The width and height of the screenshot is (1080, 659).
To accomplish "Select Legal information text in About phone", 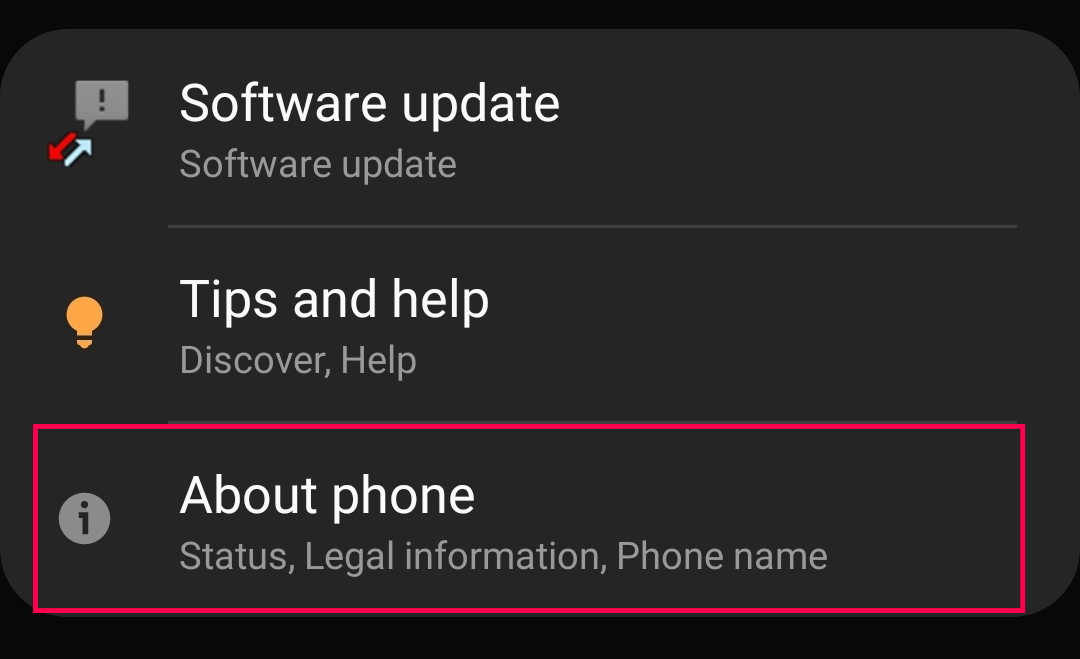I will (x=455, y=556).
